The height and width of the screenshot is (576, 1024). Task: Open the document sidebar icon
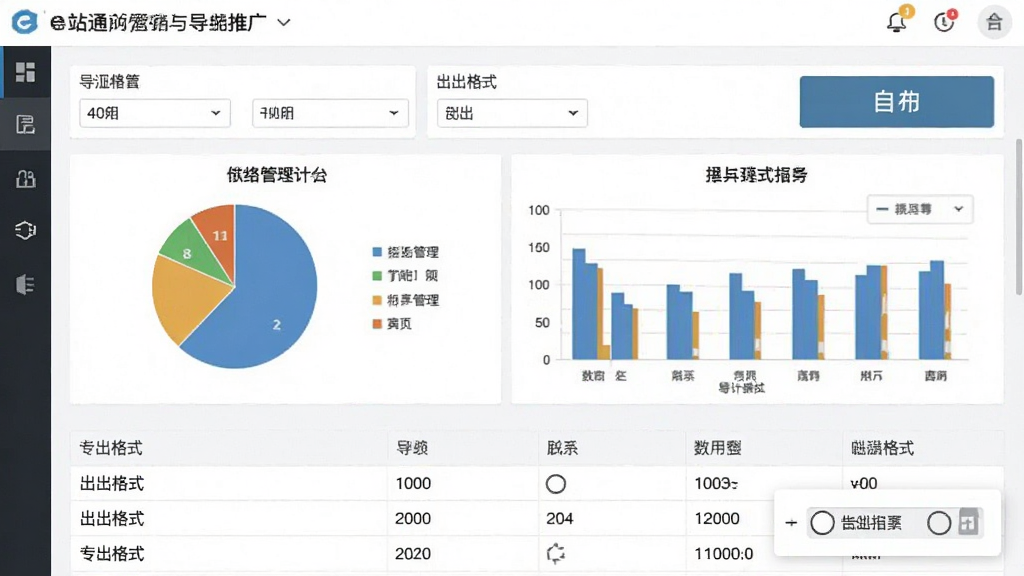click(25, 124)
